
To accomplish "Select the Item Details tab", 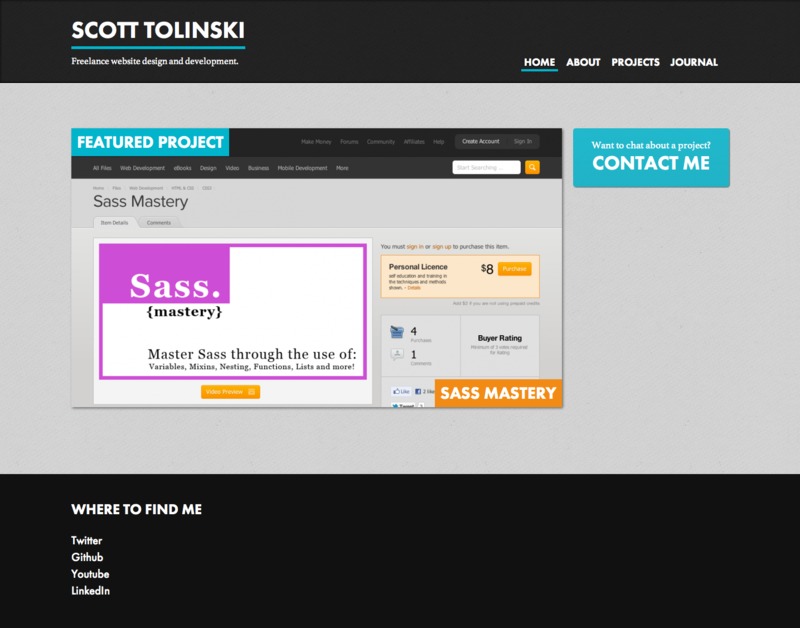I will point(114,220).
